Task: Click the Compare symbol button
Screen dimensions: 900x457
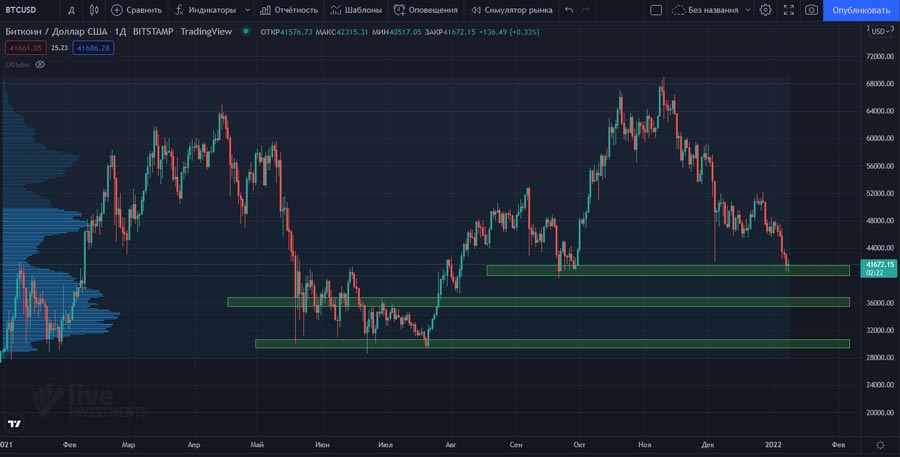Action: pos(136,10)
